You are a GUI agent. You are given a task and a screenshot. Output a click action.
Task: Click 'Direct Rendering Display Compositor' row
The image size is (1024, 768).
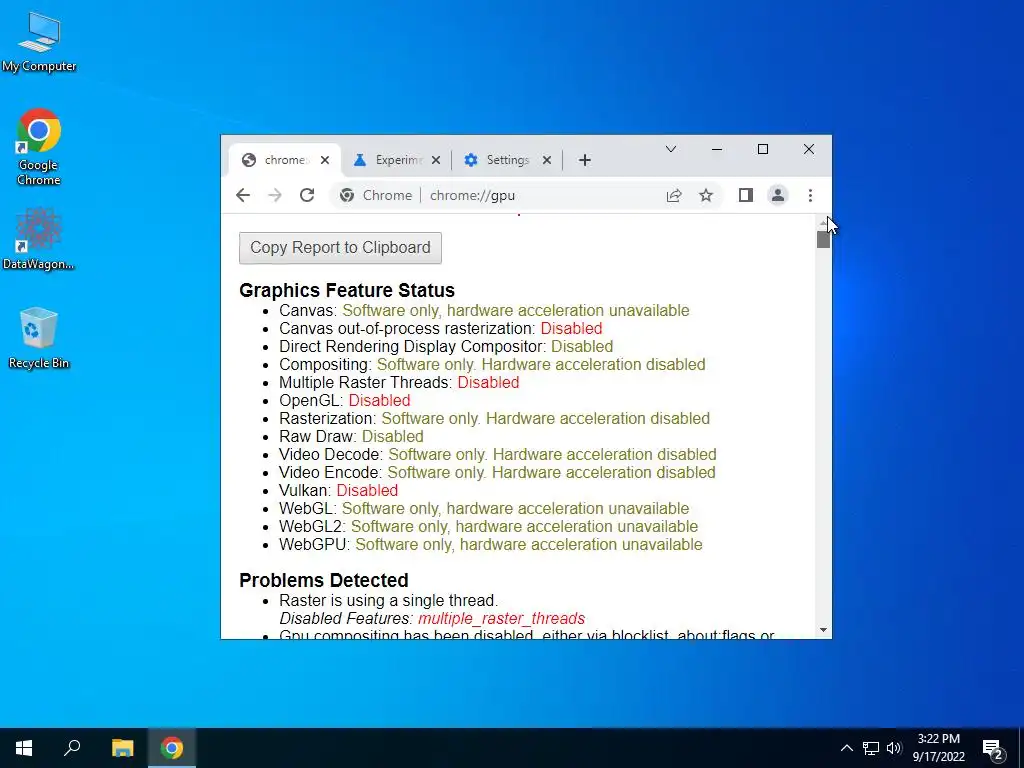click(446, 347)
